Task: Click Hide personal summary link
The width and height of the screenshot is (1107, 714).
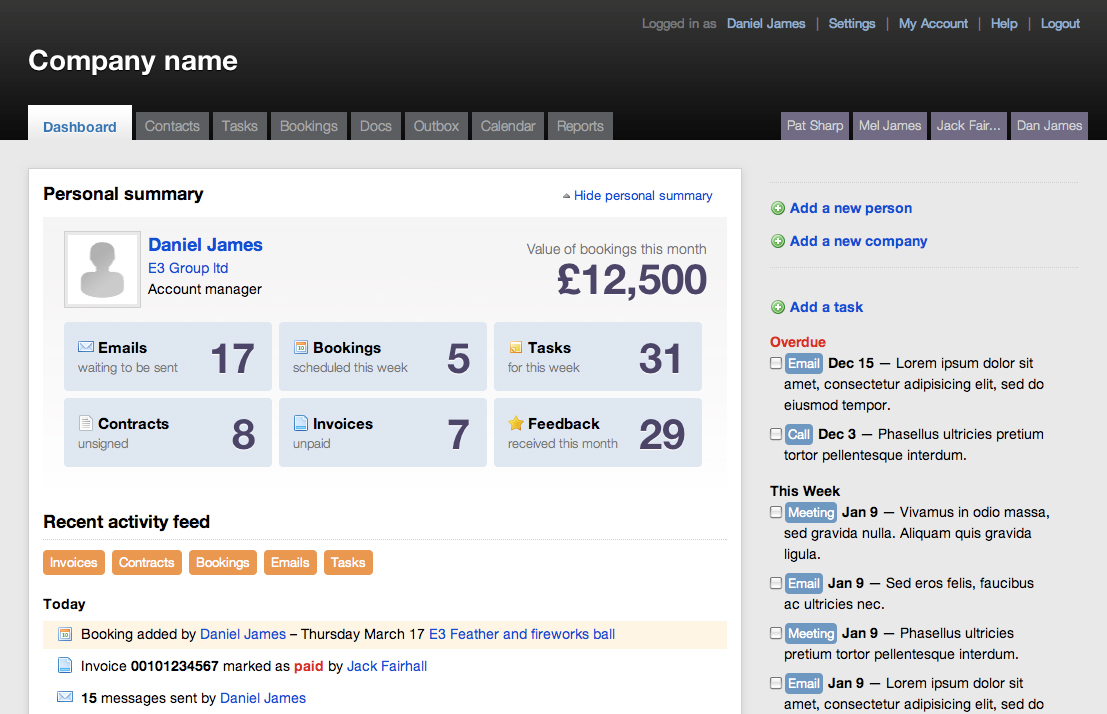Action: (x=643, y=196)
